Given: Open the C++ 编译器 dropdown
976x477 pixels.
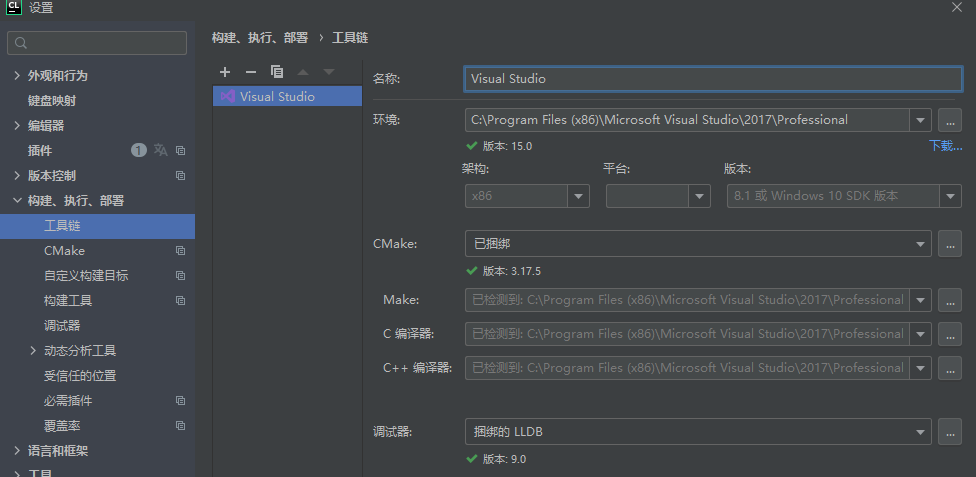Looking at the screenshot, I should [920, 367].
